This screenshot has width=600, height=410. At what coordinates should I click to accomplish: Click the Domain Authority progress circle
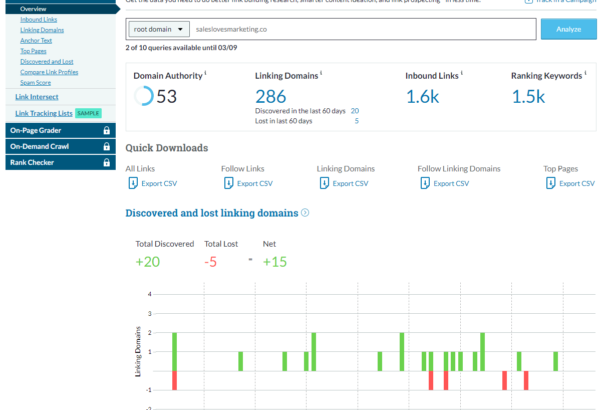pos(143,96)
